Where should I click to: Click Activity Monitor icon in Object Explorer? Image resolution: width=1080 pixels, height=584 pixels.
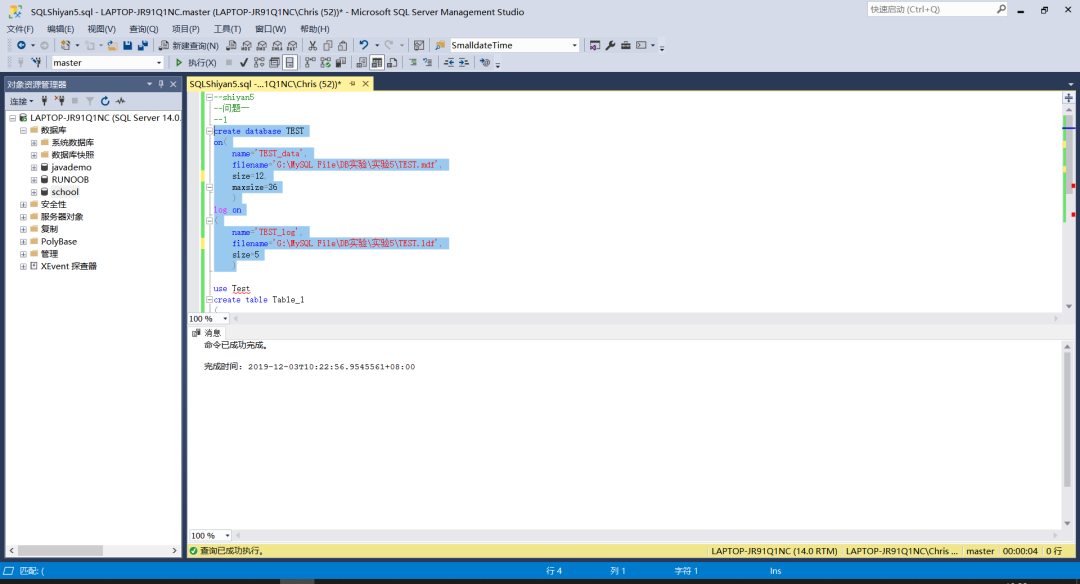coord(121,101)
